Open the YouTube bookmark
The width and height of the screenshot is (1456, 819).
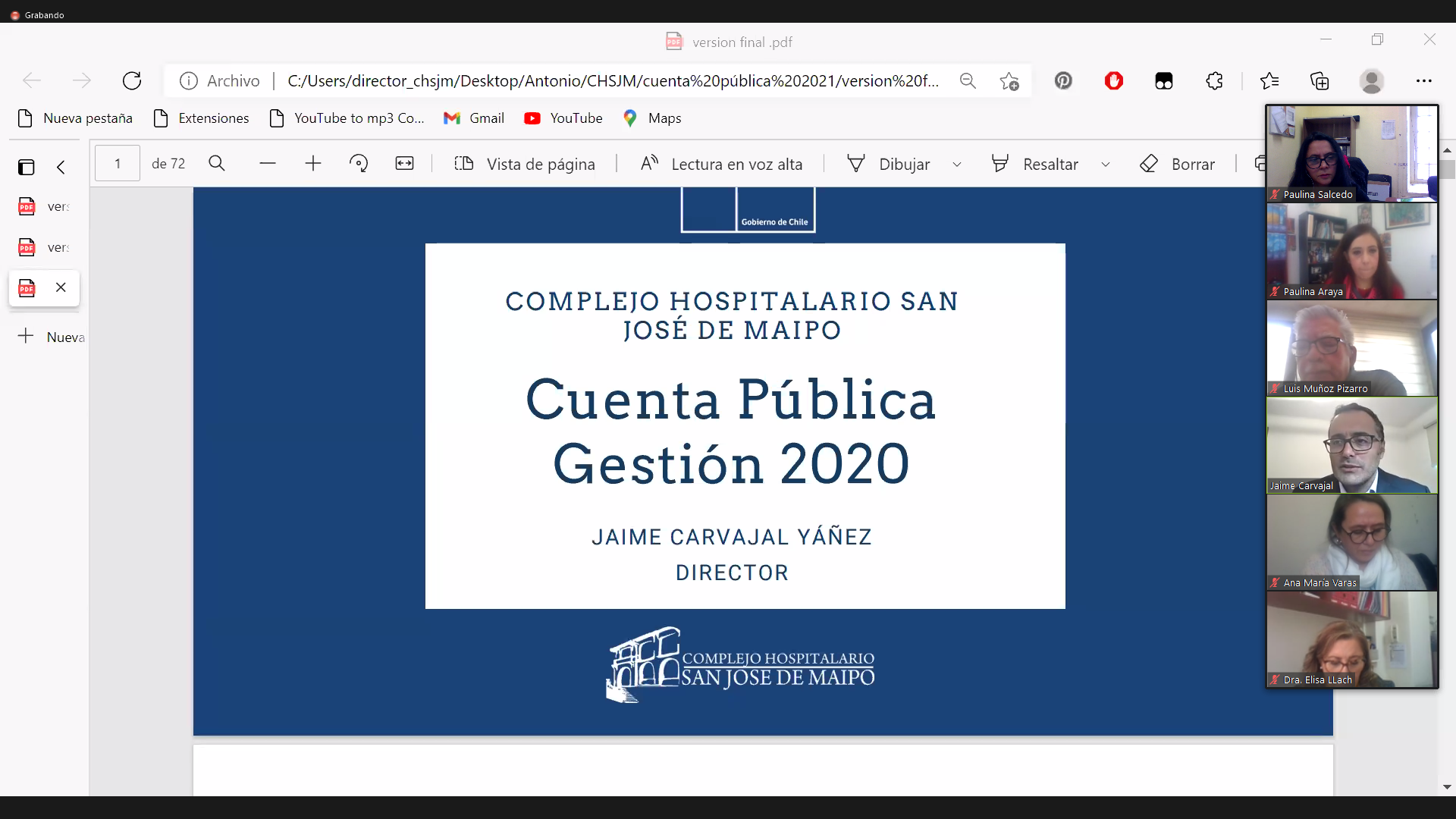(563, 118)
